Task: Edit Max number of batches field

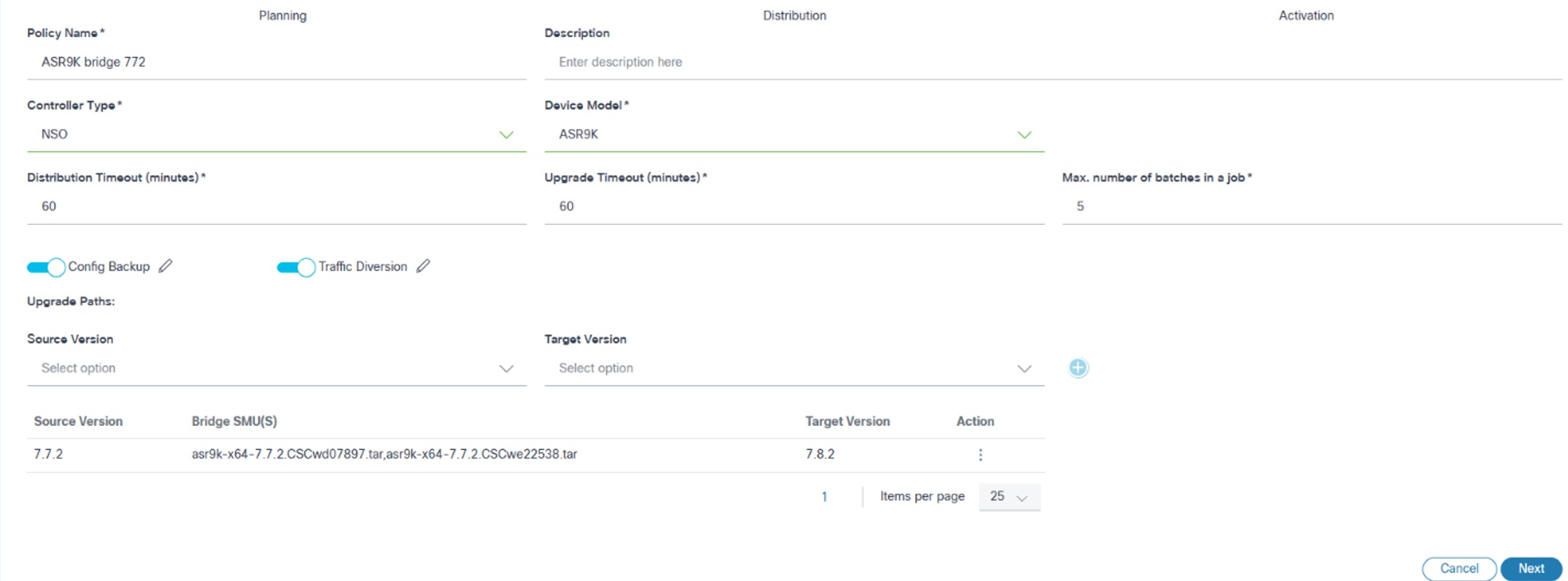Action: click(x=1312, y=207)
